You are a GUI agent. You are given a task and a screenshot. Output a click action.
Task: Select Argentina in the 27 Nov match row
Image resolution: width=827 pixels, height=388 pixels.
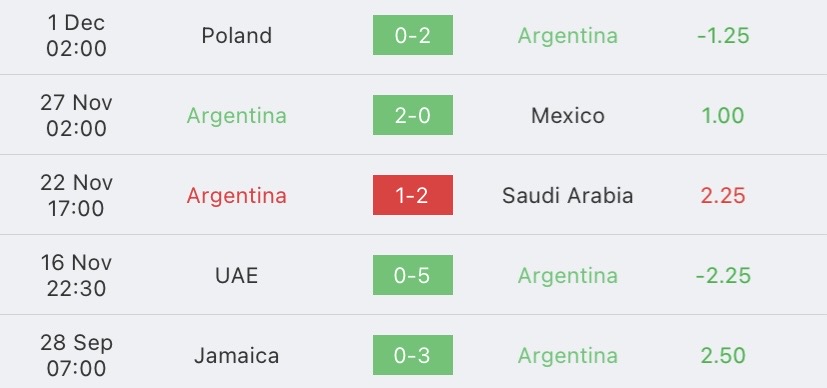pos(237,116)
